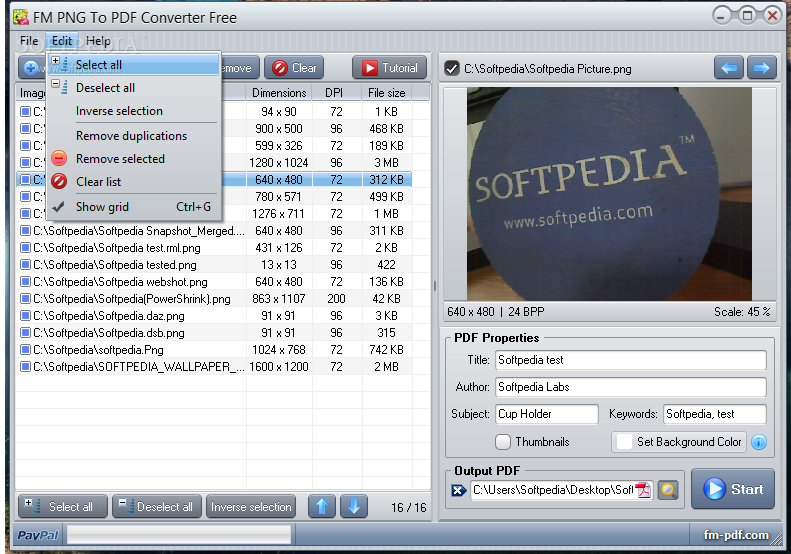Image resolution: width=791 pixels, height=554 pixels.
Task: Toggle checkbox for Softpedia webshot.png
Action: [25, 282]
